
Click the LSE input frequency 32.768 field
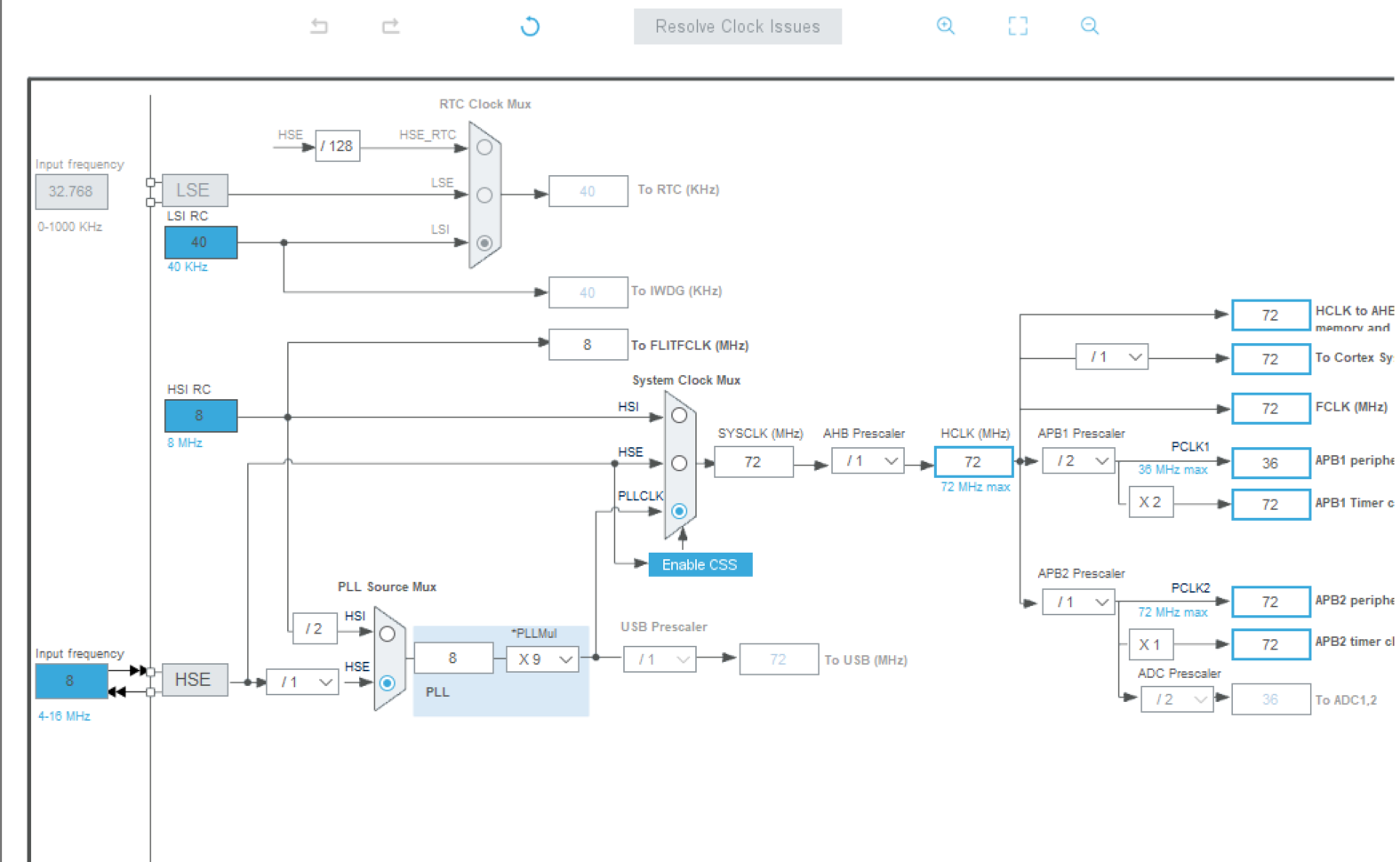tap(71, 191)
